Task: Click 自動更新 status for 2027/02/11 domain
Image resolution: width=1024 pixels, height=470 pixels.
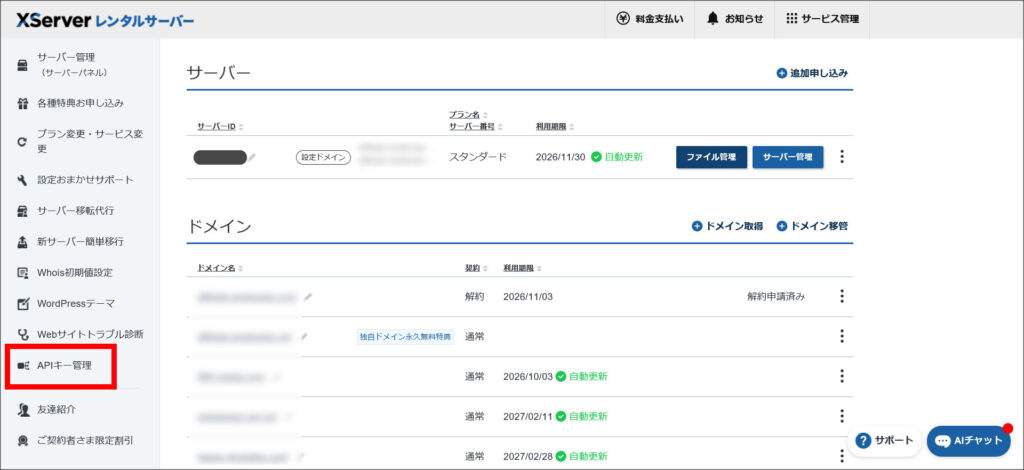Action: click(581, 416)
